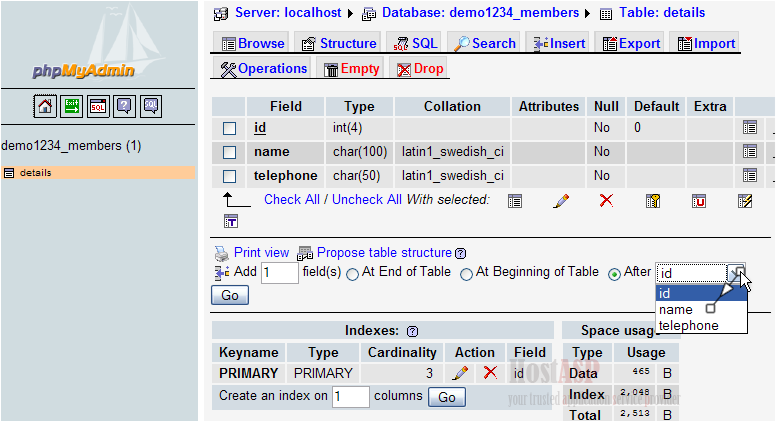Click pencil change icon for selected fields
This screenshot has height=422, width=776.
[561, 200]
